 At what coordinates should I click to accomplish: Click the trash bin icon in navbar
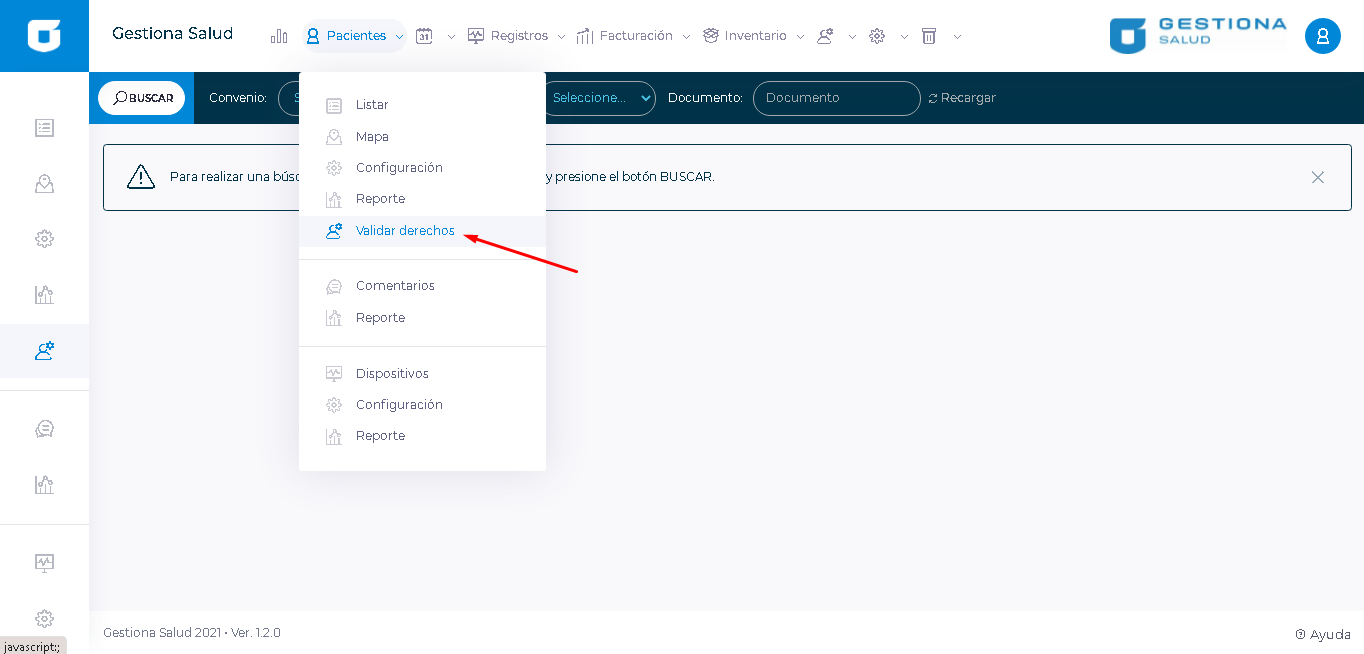929,36
